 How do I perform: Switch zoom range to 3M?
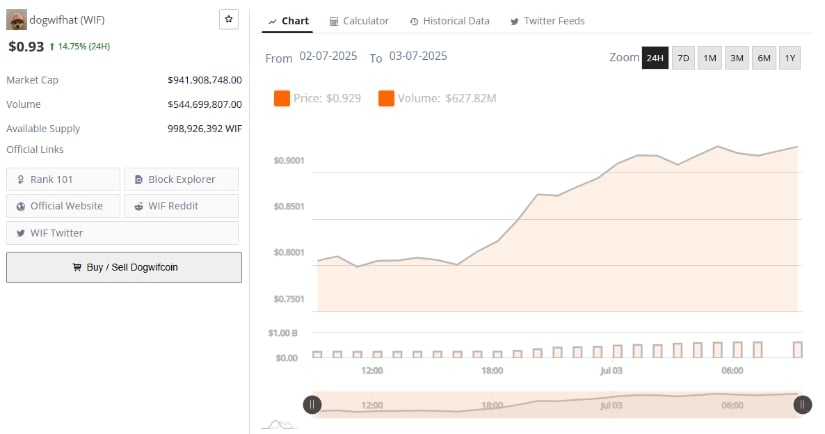(x=737, y=58)
